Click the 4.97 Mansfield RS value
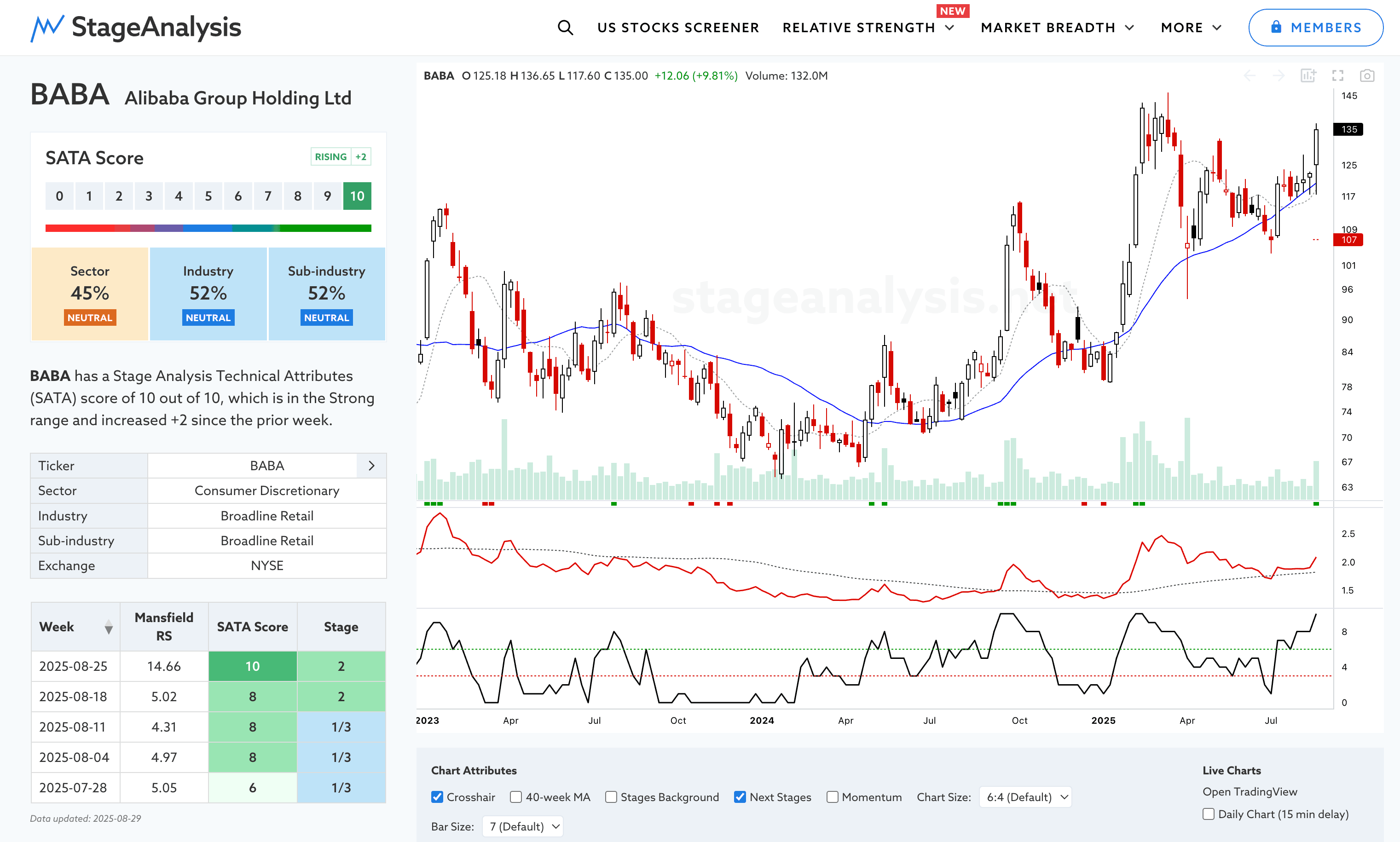Viewport: 1400px width, 842px height. click(164, 757)
